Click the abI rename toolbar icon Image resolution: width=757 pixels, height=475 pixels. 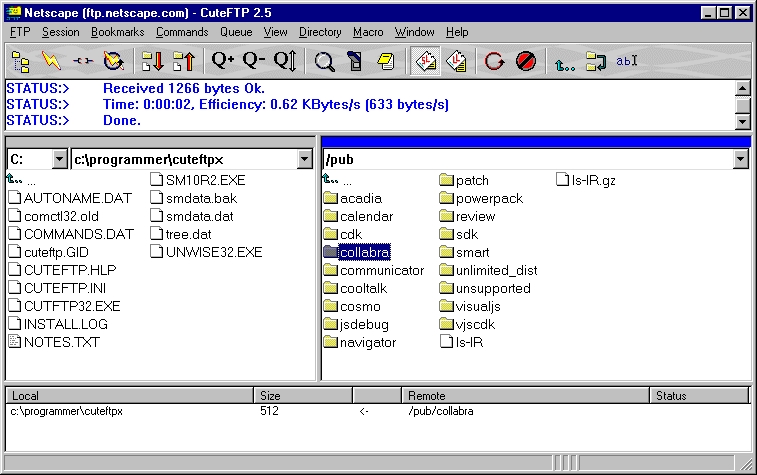point(627,61)
